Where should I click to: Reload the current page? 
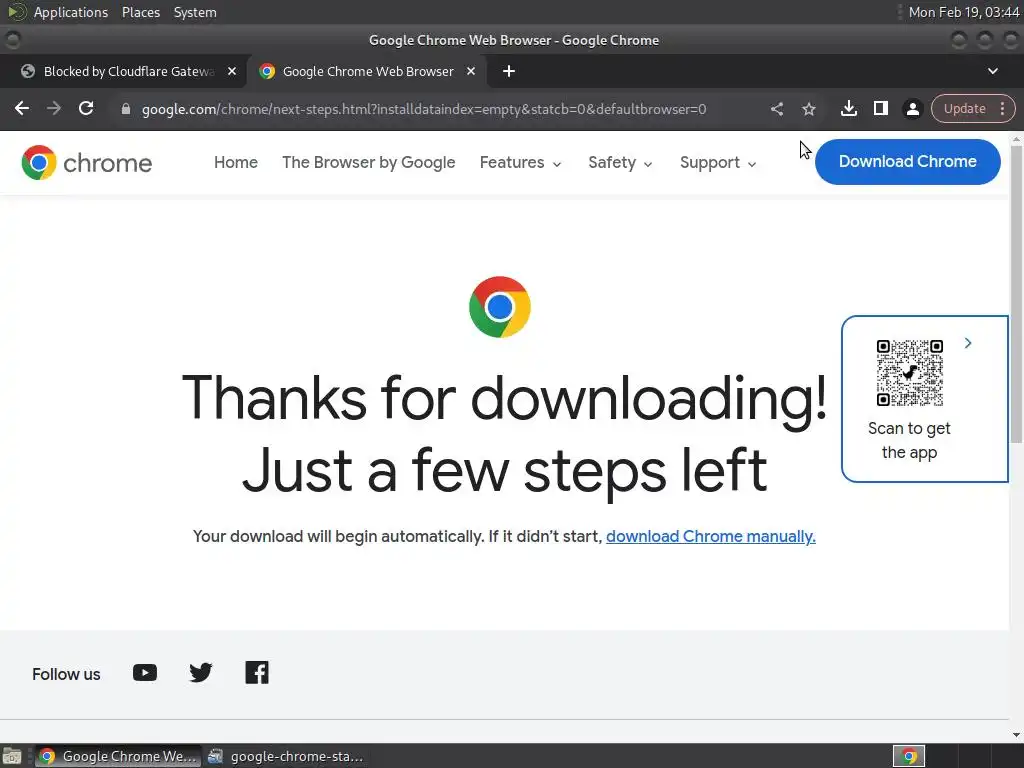86,108
